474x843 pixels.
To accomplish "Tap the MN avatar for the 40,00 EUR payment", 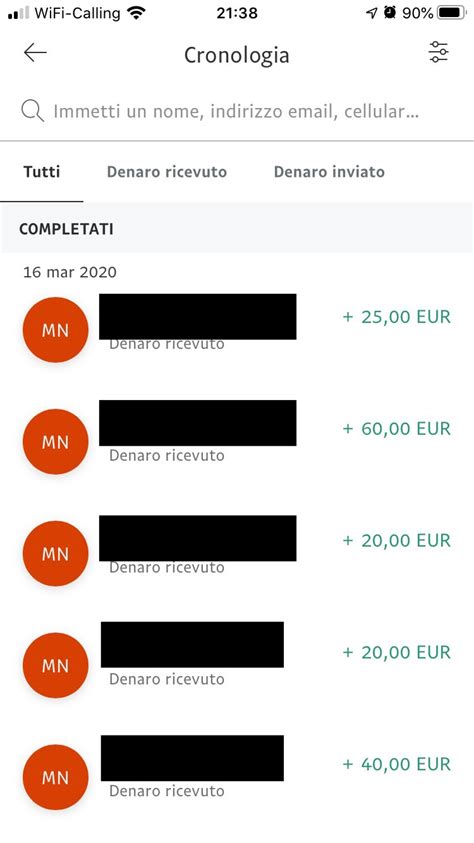I will pos(55,777).
